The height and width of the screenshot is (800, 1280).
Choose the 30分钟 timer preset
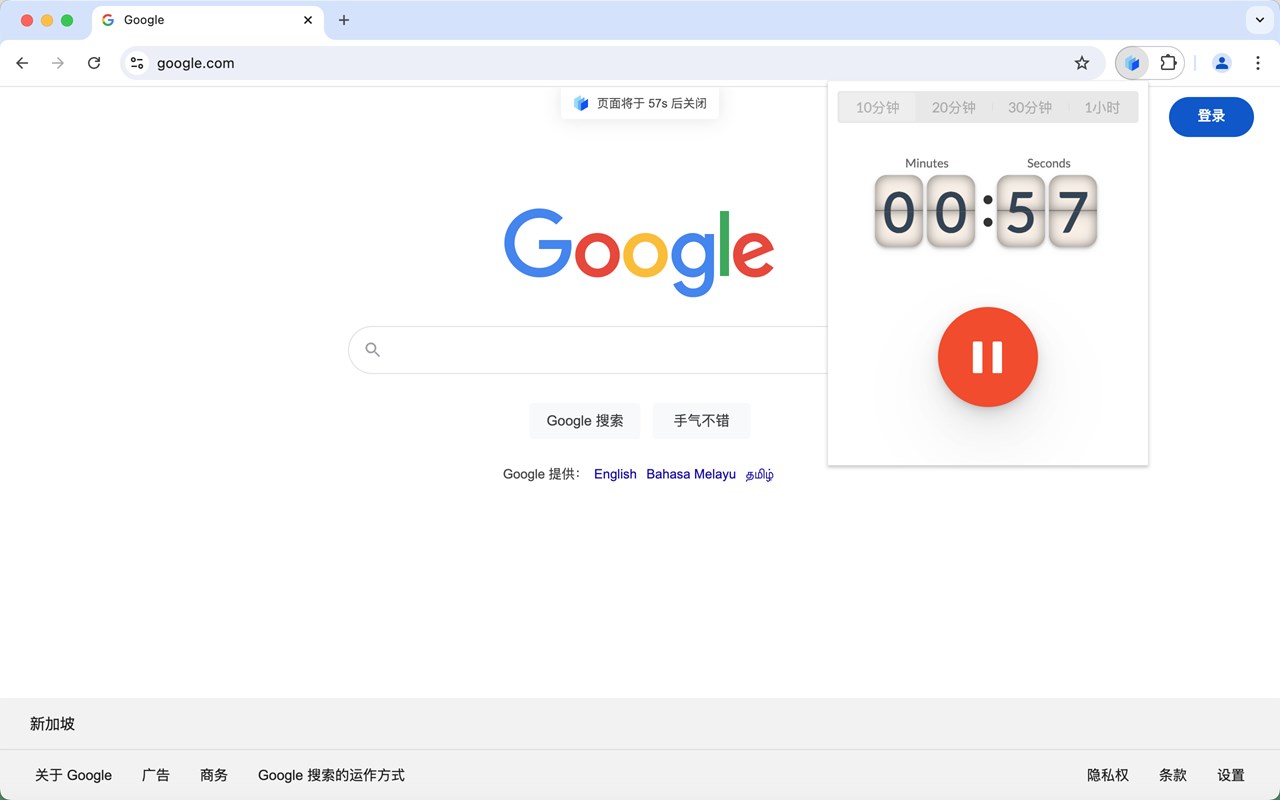pyautogui.click(x=1029, y=107)
